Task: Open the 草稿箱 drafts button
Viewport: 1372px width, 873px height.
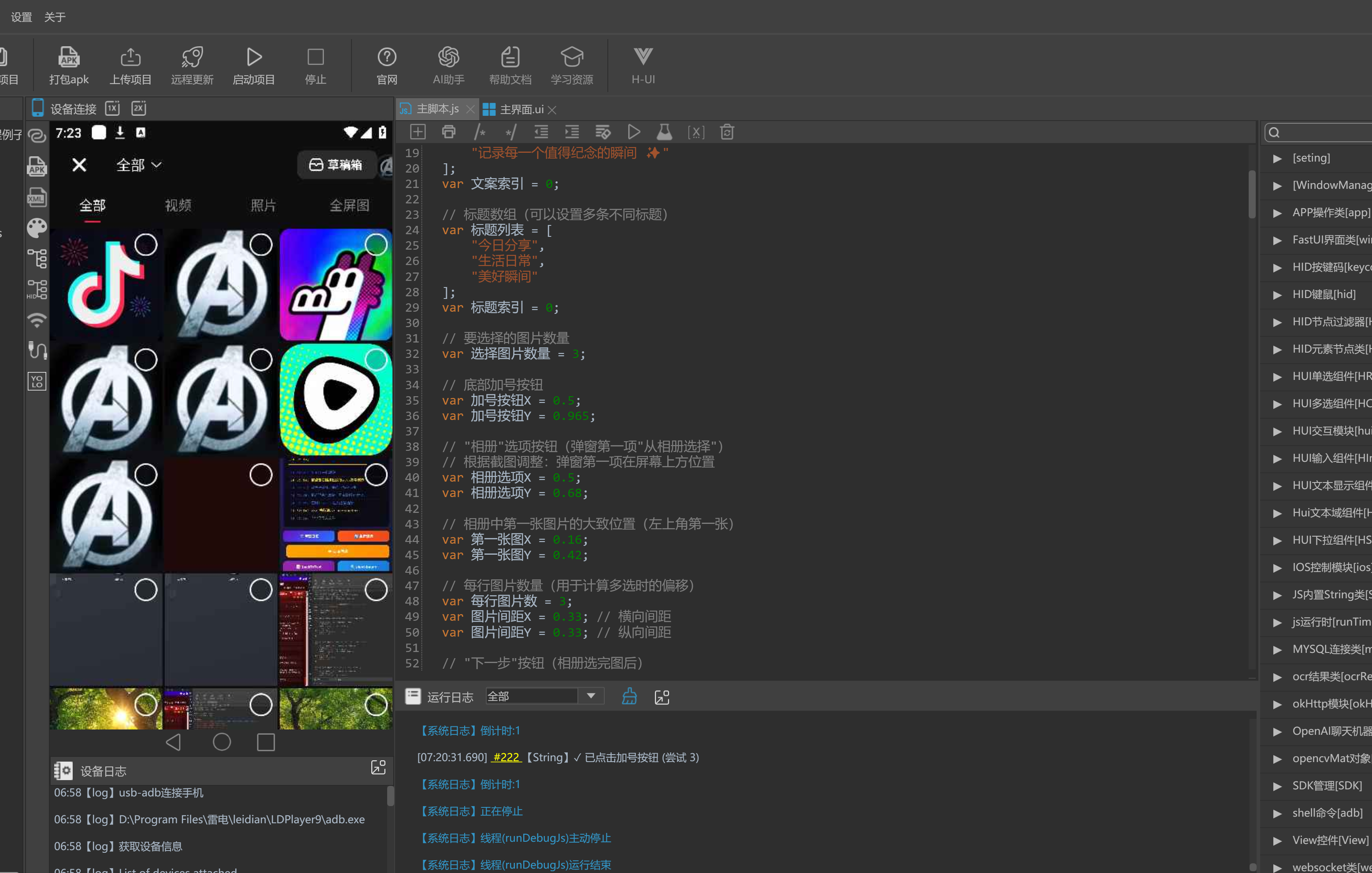Action: coord(336,165)
